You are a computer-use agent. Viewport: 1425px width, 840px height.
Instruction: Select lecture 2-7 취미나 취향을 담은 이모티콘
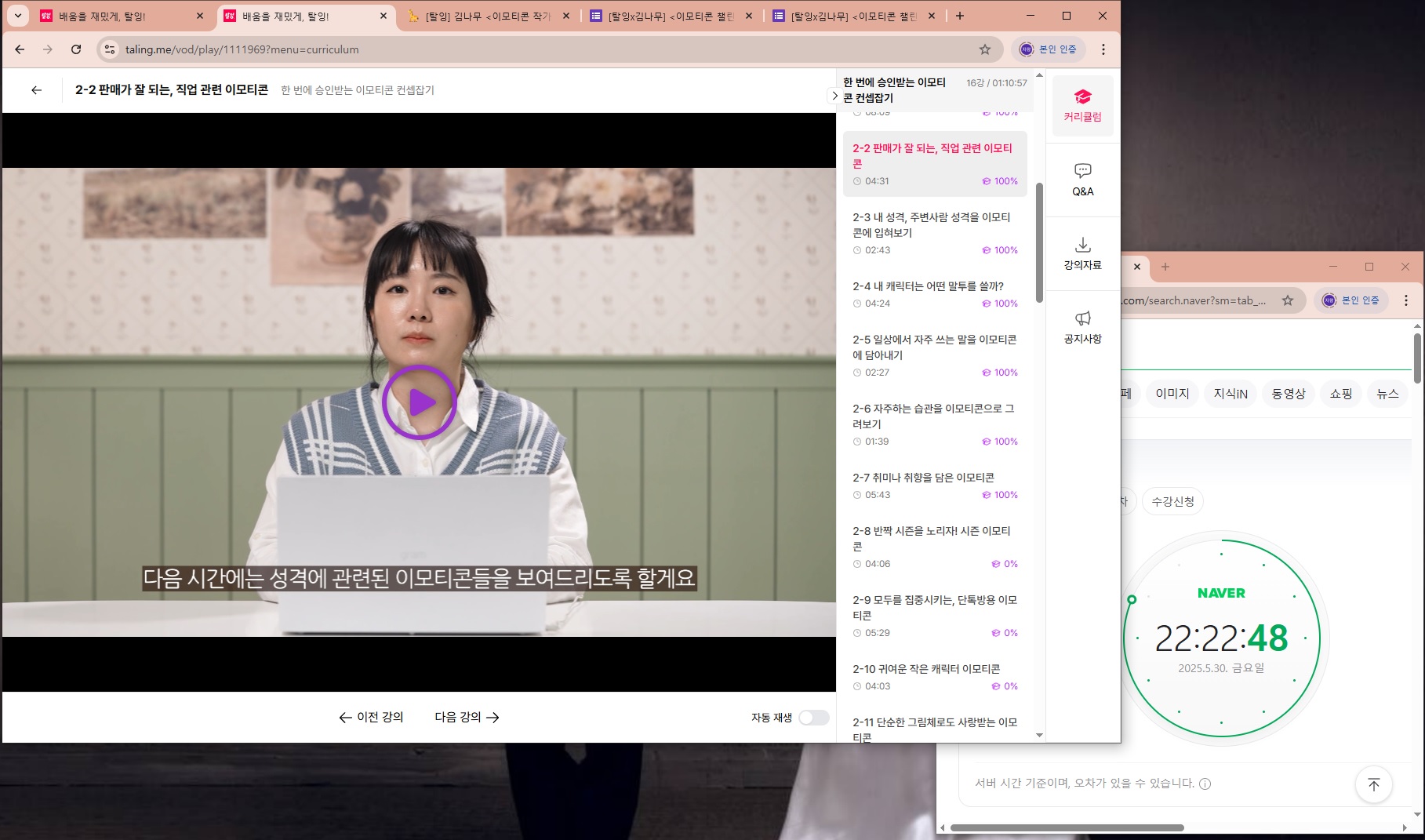tap(935, 485)
